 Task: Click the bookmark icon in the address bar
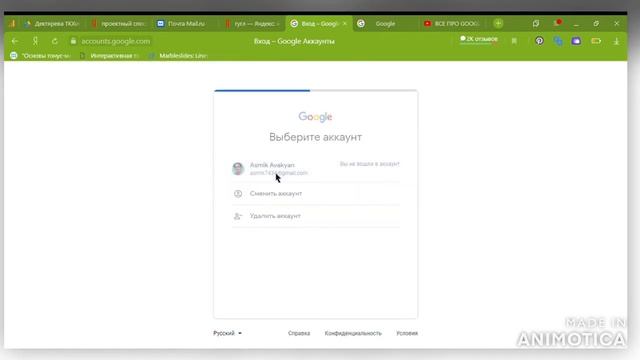[x=514, y=41]
